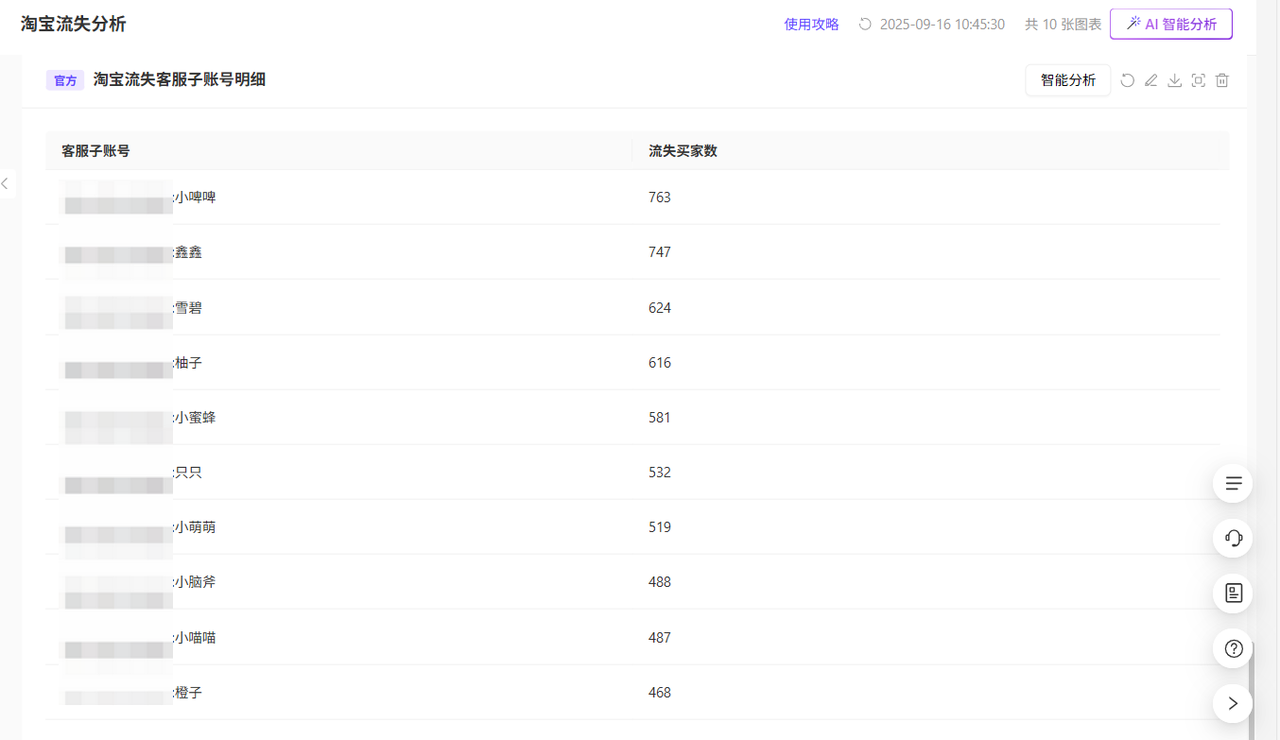Image resolution: width=1280 pixels, height=740 pixels.
Task: Delete the chart with the trash icon
Action: click(x=1222, y=81)
